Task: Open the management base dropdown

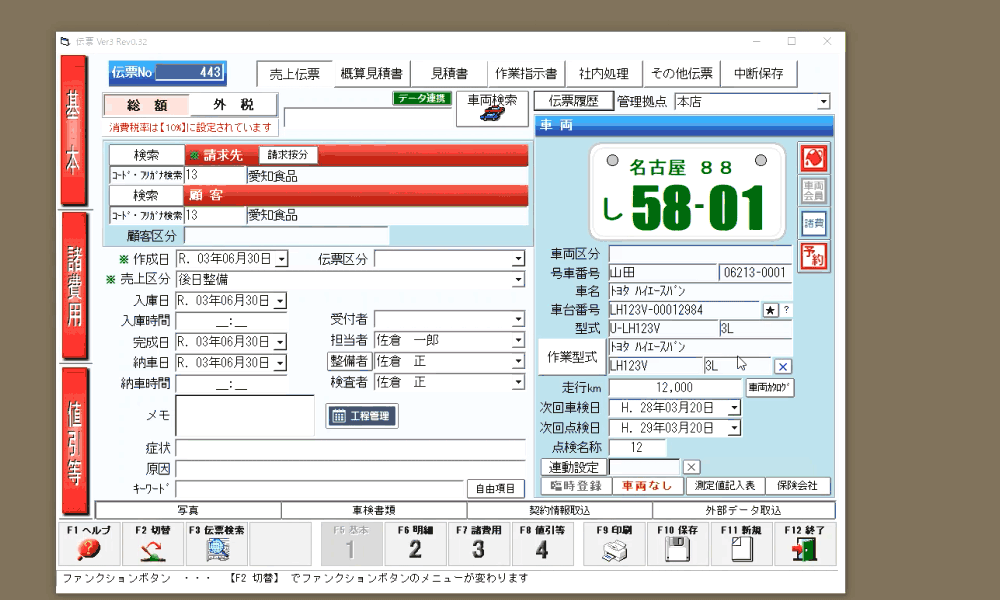Action: [x=823, y=101]
